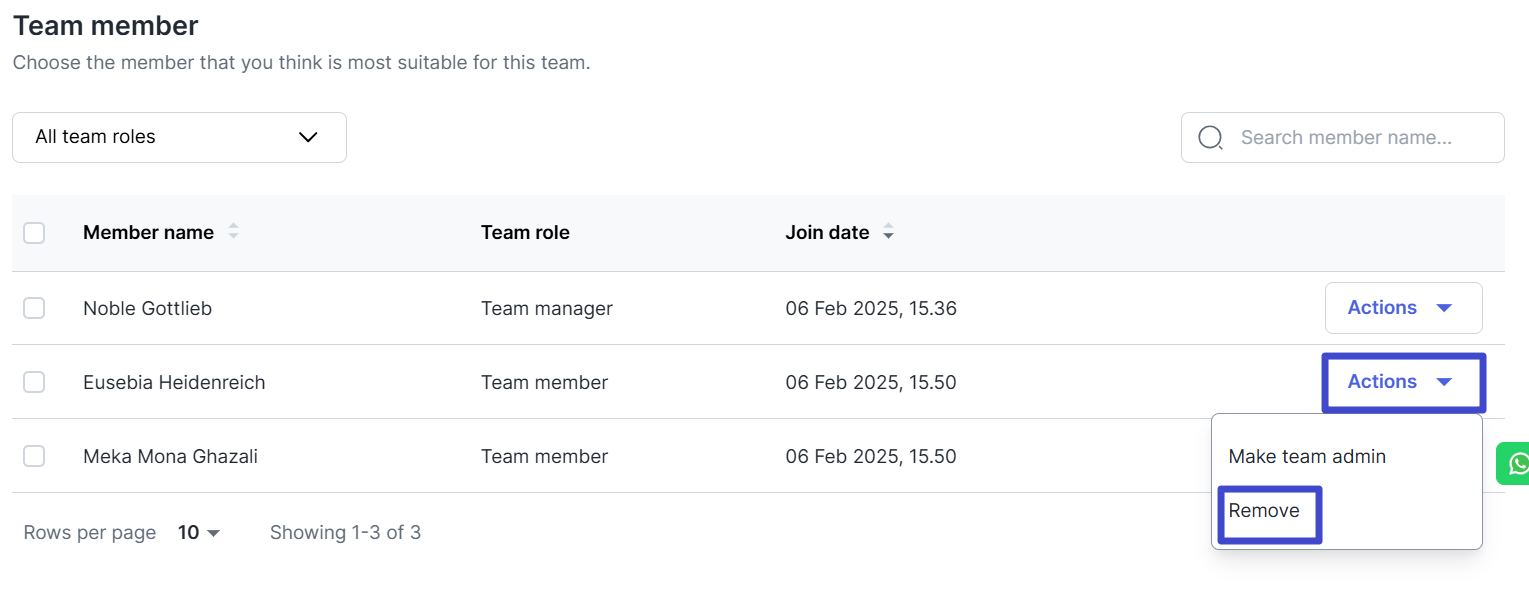Open Actions for Noble Gottlieb
The width and height of the screenshot is (1529, 590).
point(1402,308)
